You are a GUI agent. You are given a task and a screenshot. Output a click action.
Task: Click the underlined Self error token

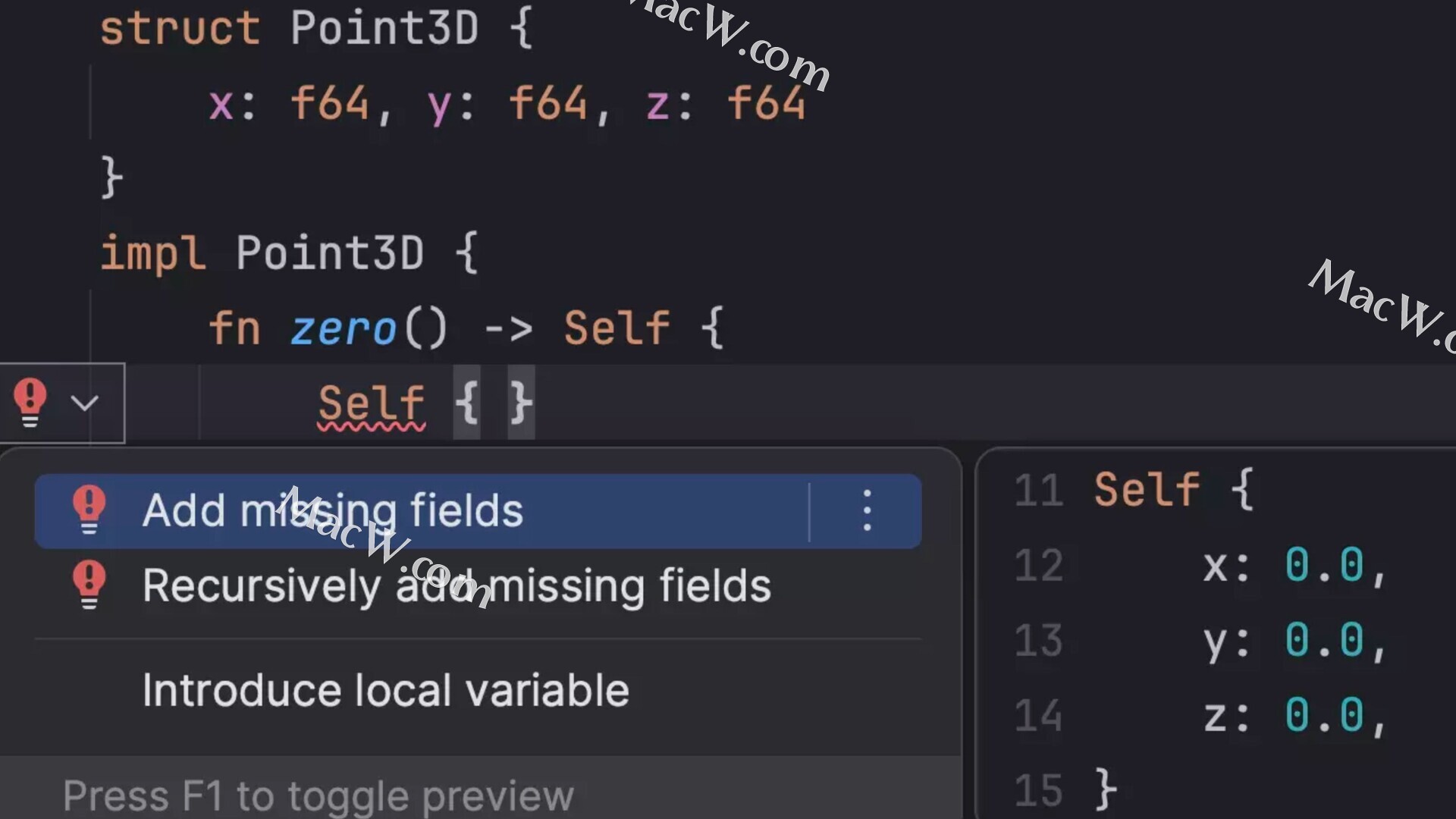372,403
